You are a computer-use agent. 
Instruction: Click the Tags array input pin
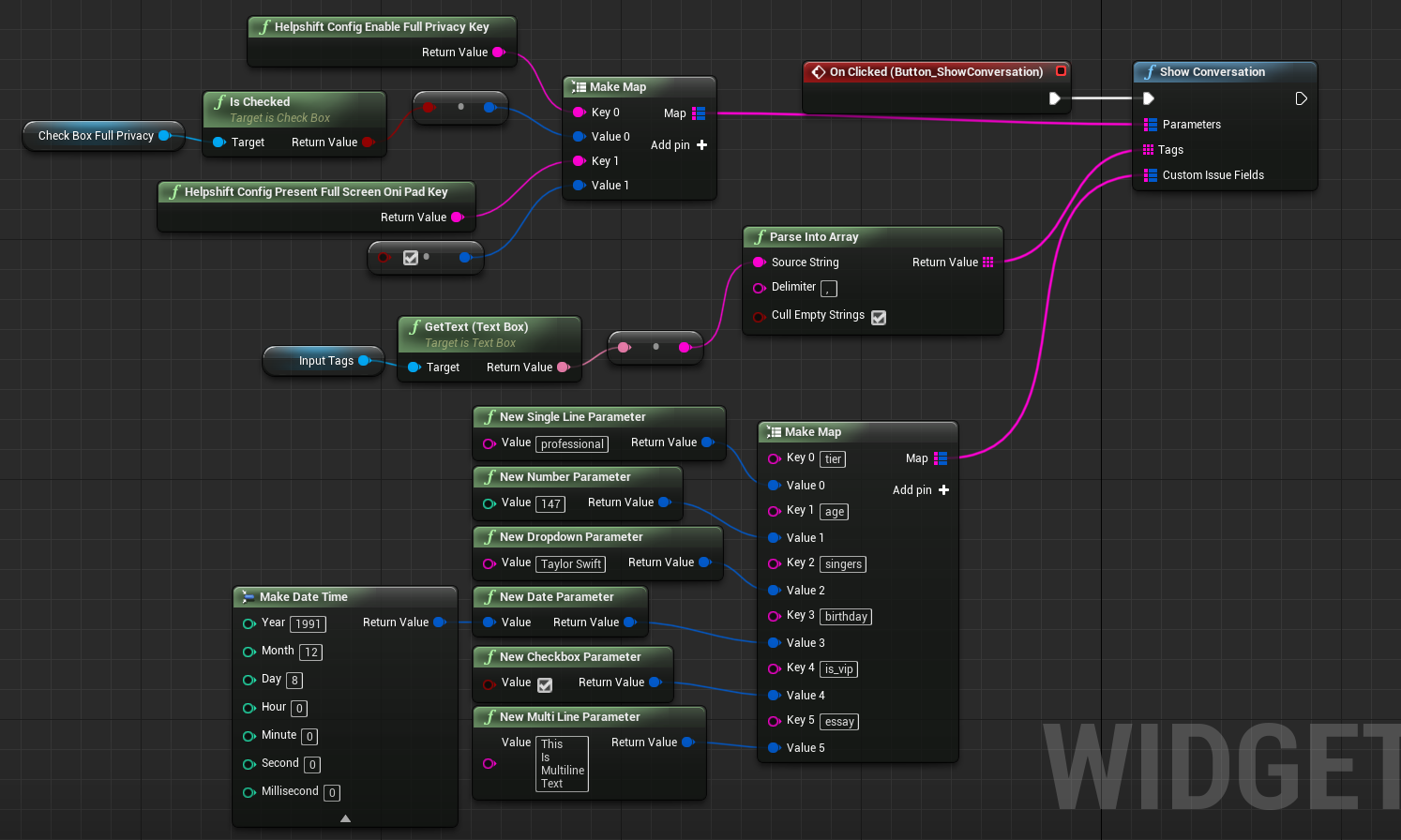(x=1148, y=150)
